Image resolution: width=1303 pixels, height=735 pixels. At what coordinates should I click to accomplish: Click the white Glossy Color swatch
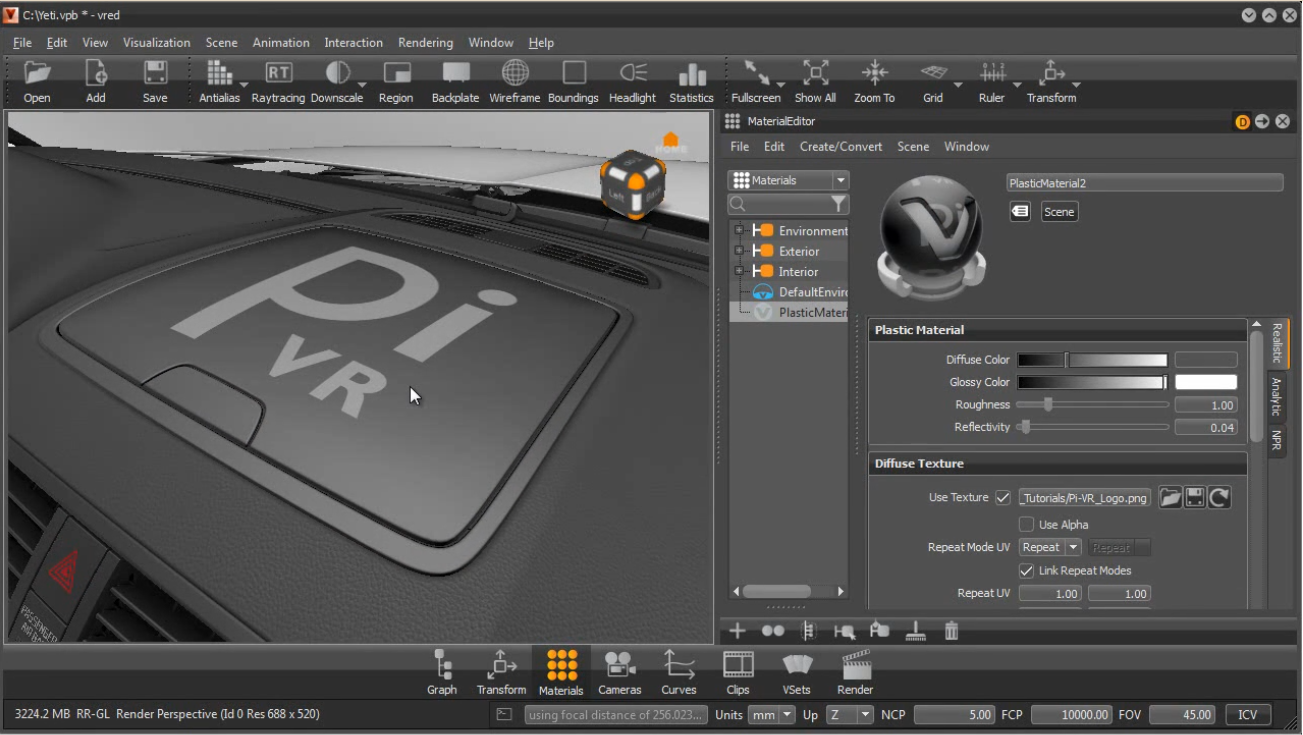click(1206, 382)
